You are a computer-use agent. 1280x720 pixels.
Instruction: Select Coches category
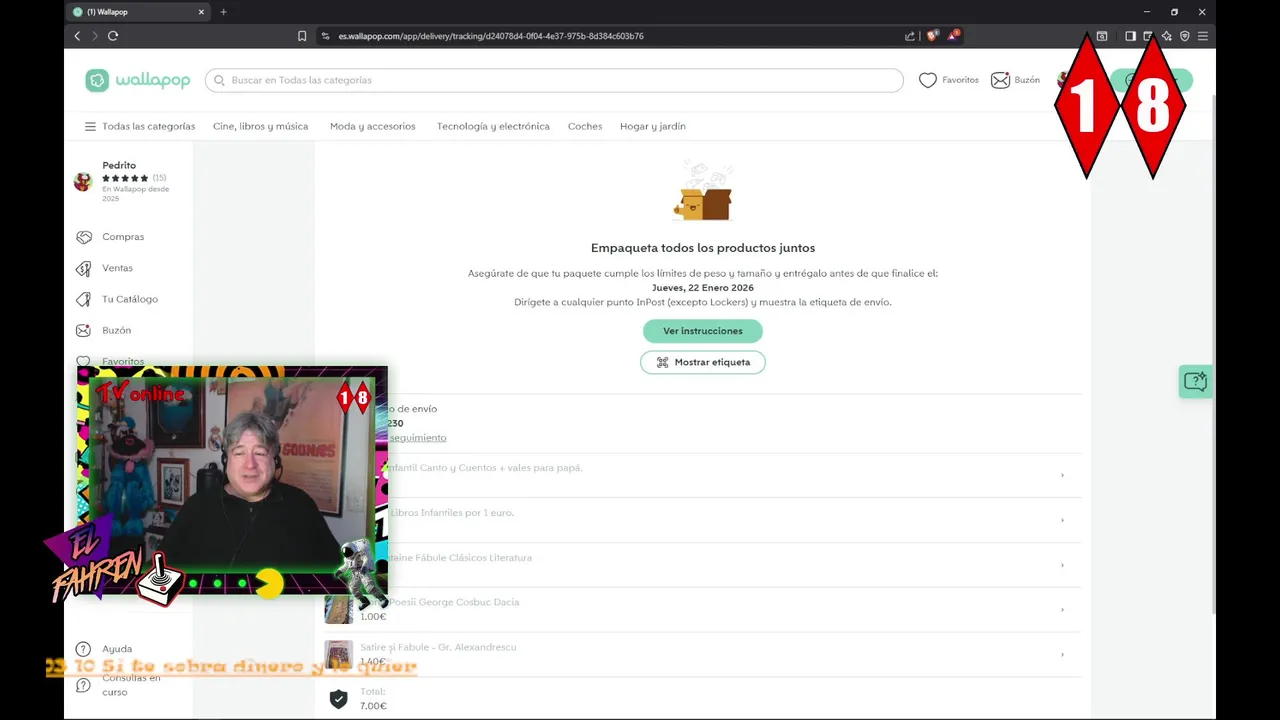click(585, 126)
